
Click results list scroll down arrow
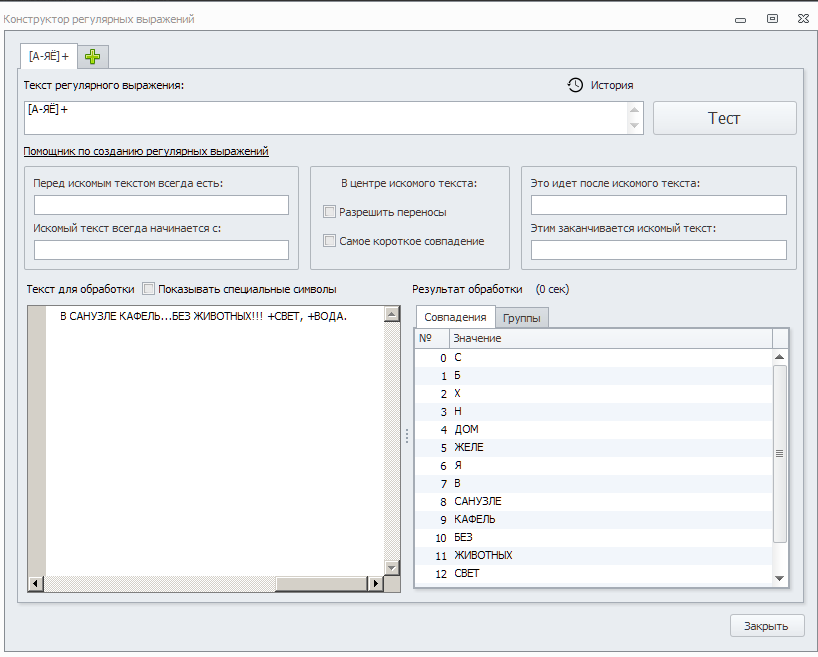point(779,578)
